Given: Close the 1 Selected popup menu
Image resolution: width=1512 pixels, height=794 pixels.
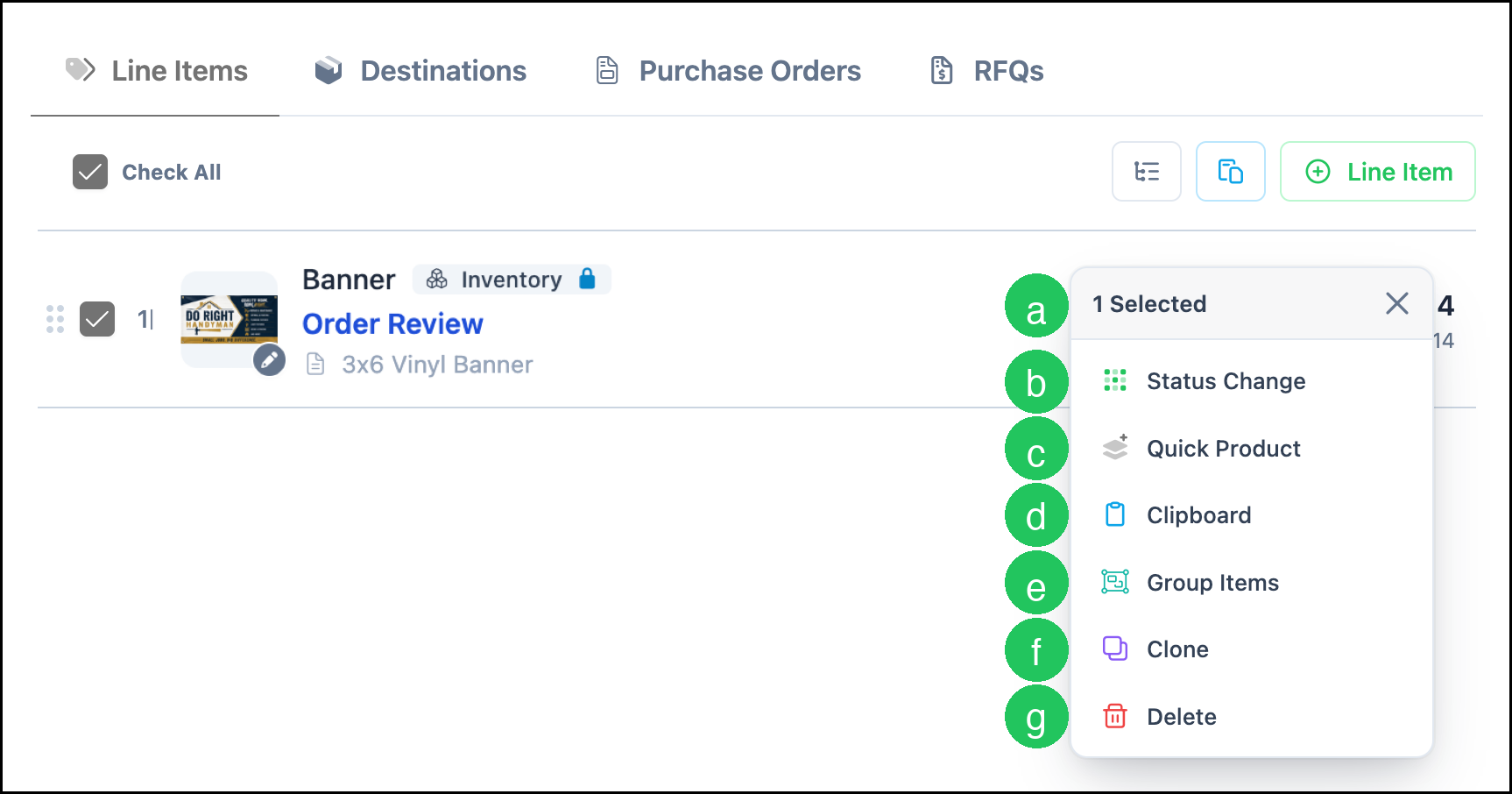Looking at the screenshot, I should click(x=1397, y=303).
